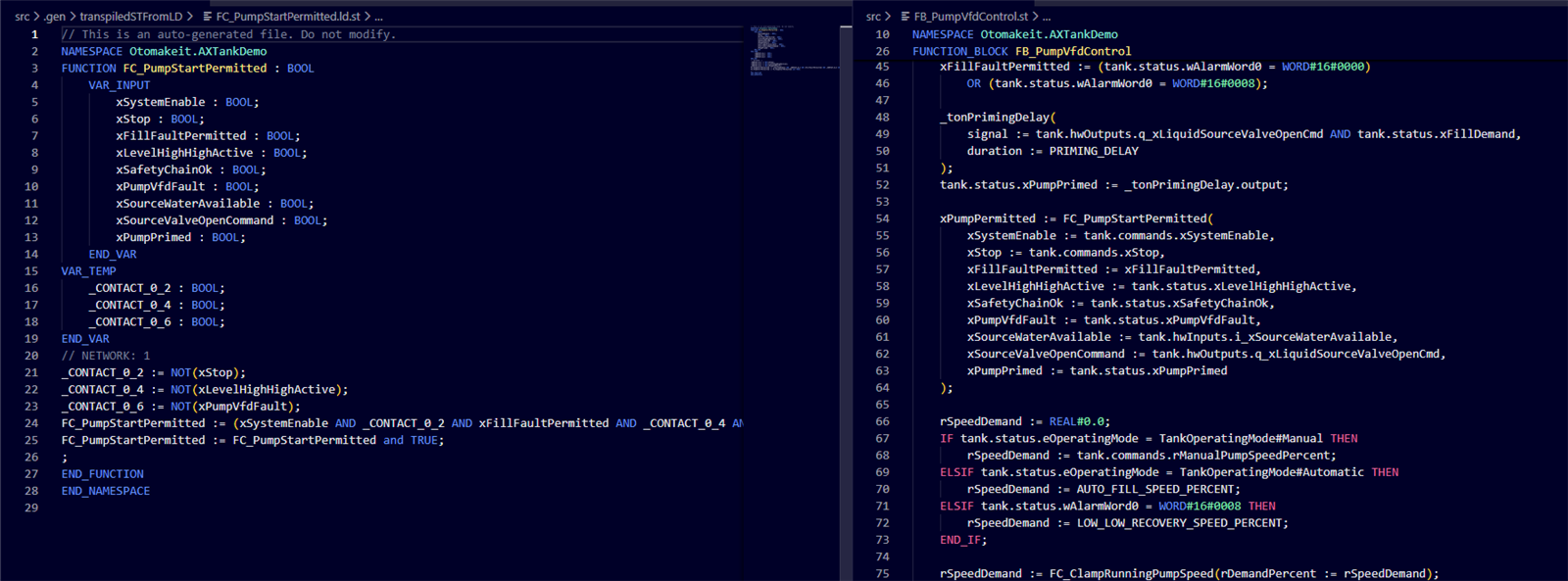1568x581 pixels.
Task: Open the src breadcrumb in right editor
Action: tap(874, 17)
